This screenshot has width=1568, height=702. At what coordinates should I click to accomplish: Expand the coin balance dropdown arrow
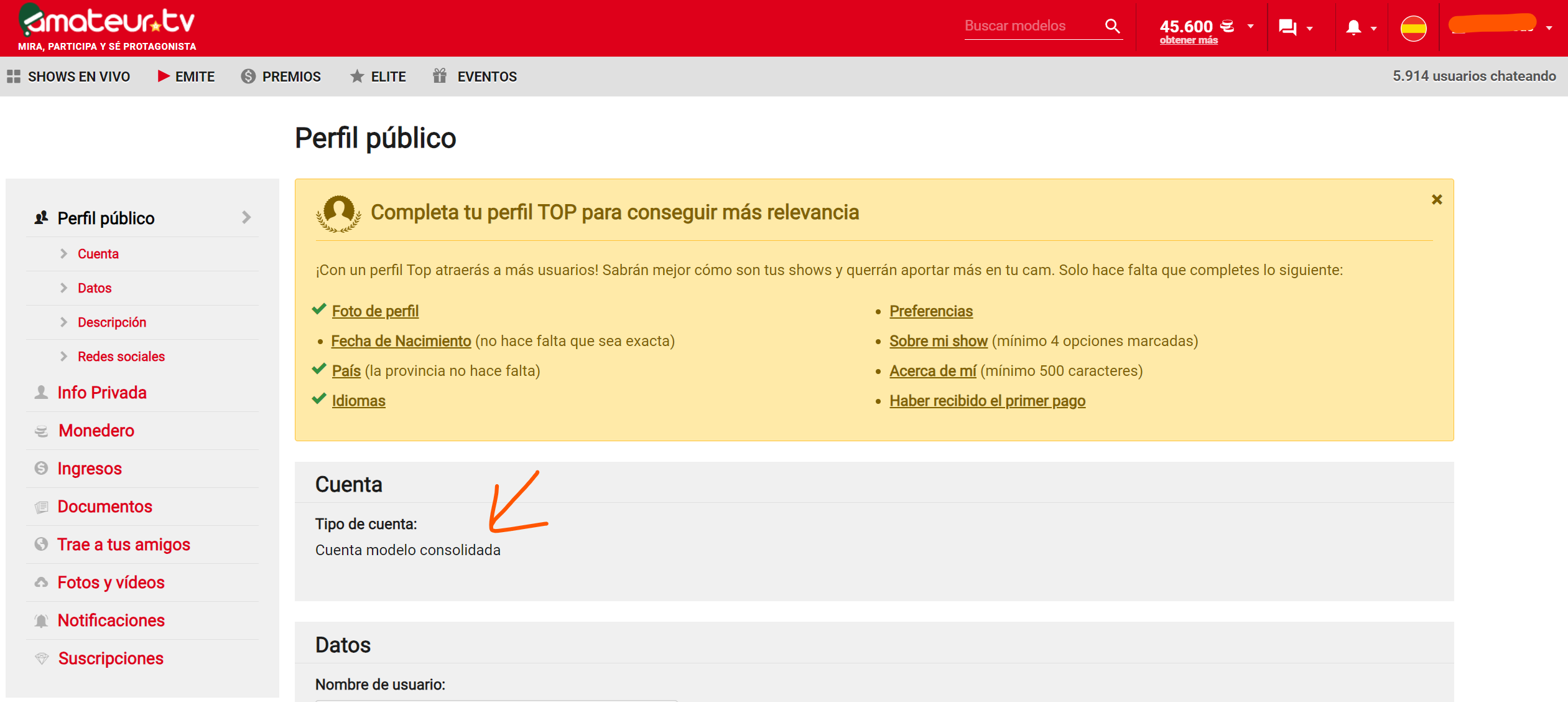(1250, 26)
